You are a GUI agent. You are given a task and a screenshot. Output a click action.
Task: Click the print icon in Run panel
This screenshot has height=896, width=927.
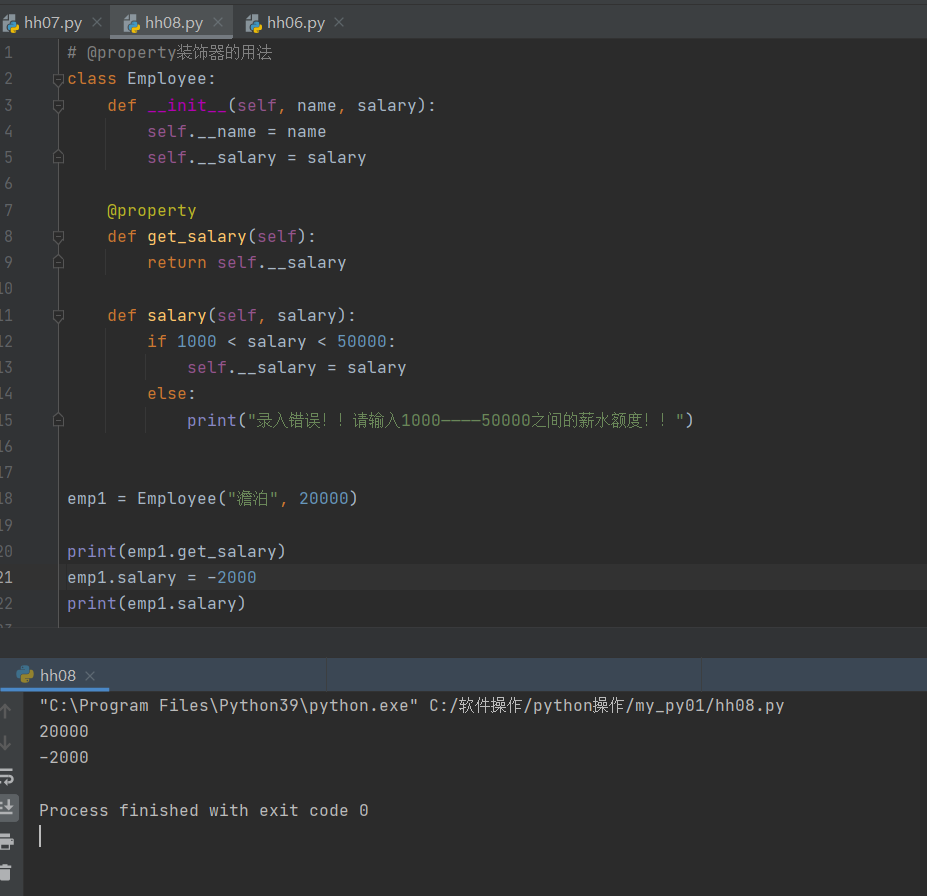[7, 841]
